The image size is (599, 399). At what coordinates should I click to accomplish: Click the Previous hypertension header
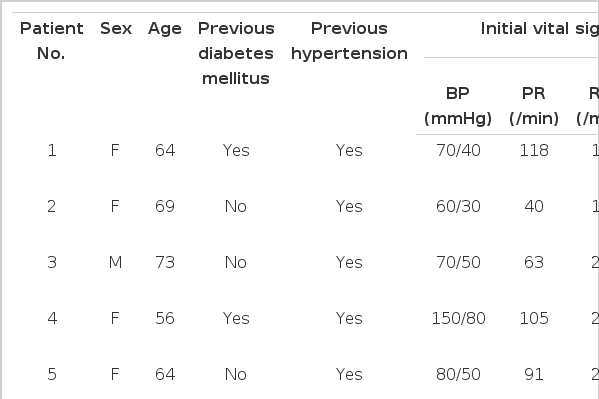coord(349,41)
